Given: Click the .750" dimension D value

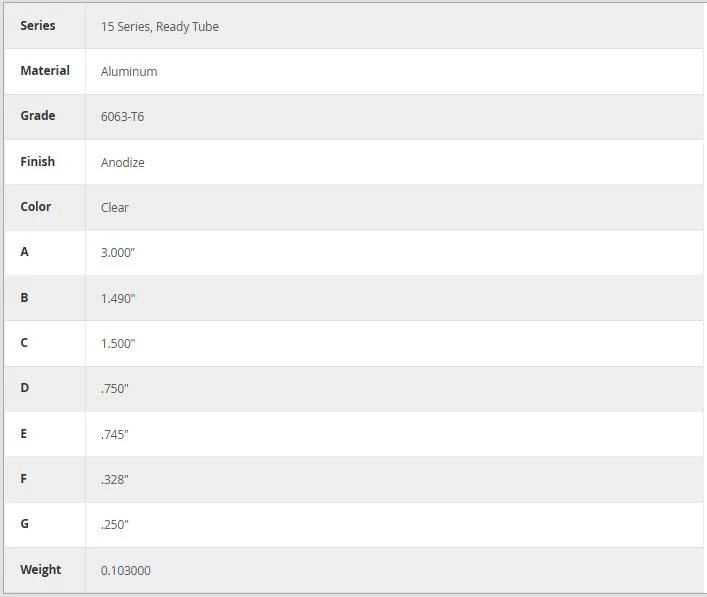Looking at the screenshot, I should coord(115,389).
